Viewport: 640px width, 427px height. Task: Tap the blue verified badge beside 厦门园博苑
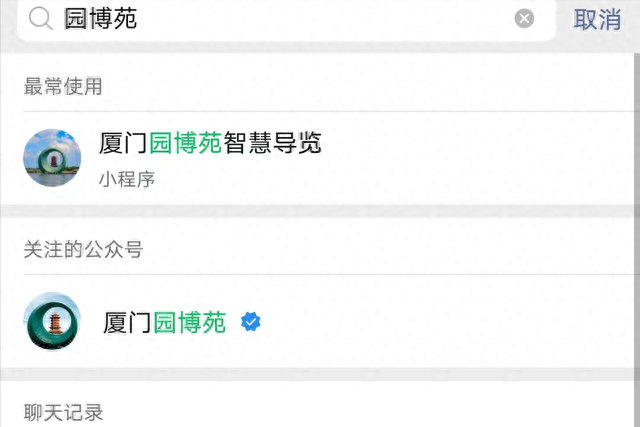251,322
